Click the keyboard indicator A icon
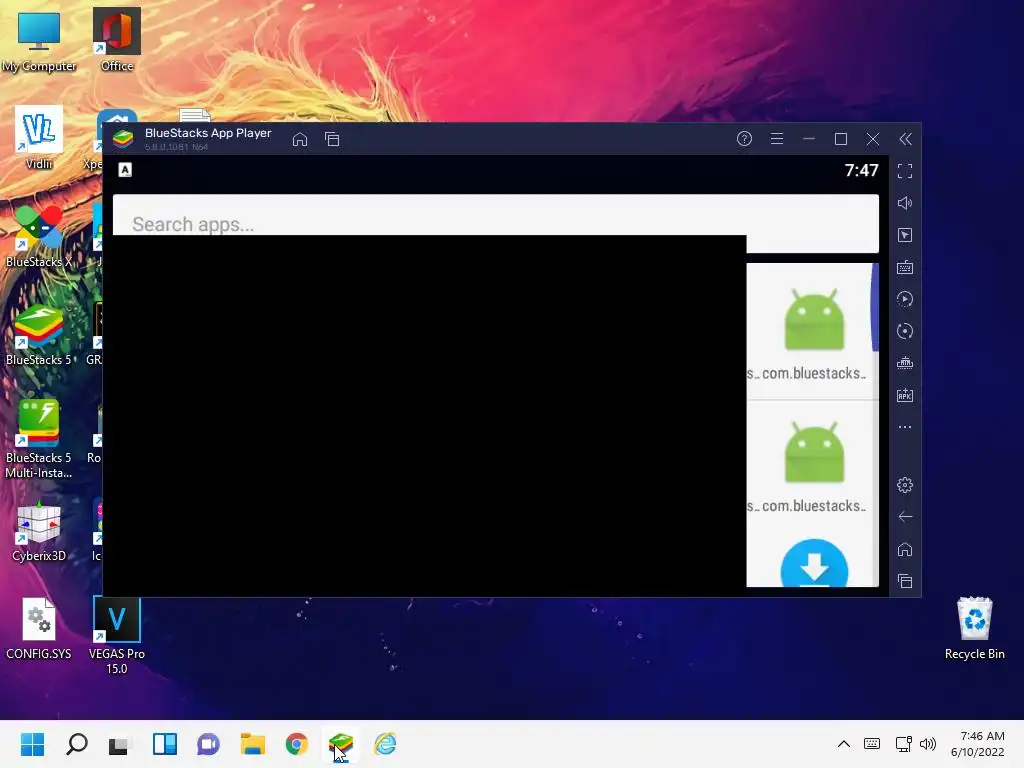The width and height of the screenshot is (1024, 768). click(125, 170)
